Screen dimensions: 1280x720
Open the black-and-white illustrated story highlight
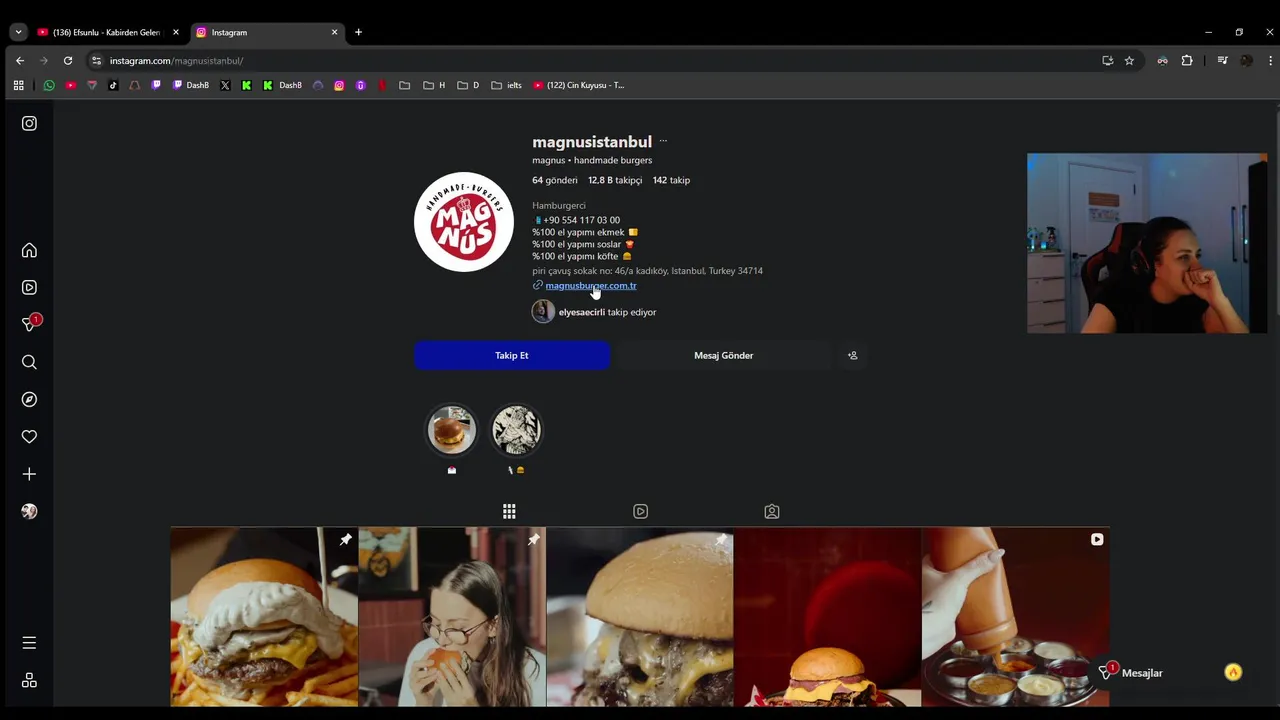516,430
